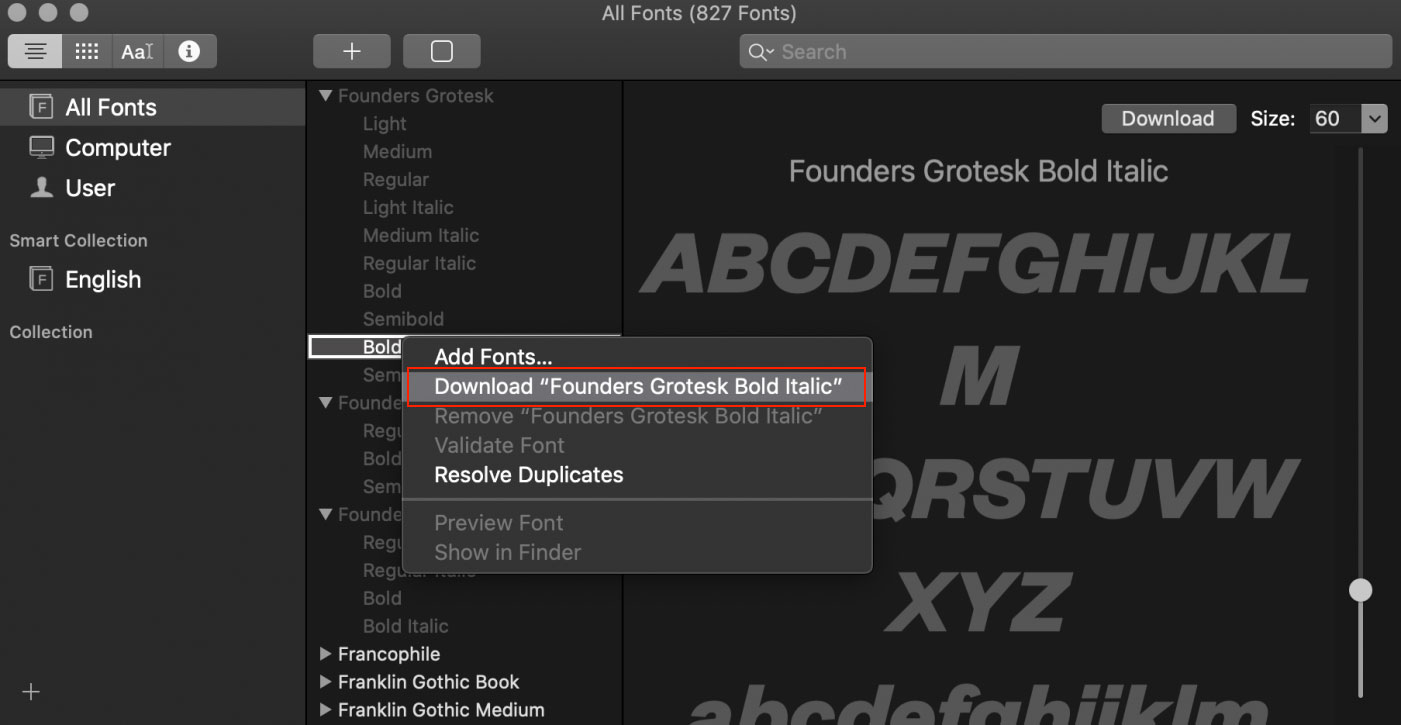Choose Download "Founders Grotesk Bold Italic" menu item
1401x725 pixels.
pyautogui.click(x=637, y=386)
